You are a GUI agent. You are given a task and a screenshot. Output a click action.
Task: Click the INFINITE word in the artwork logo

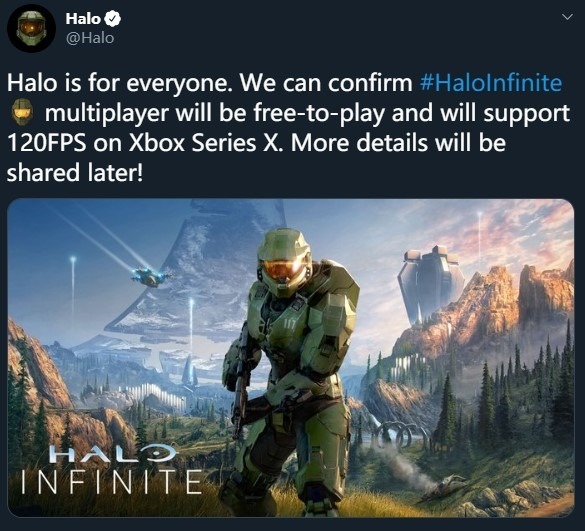[x=111, y=482]
